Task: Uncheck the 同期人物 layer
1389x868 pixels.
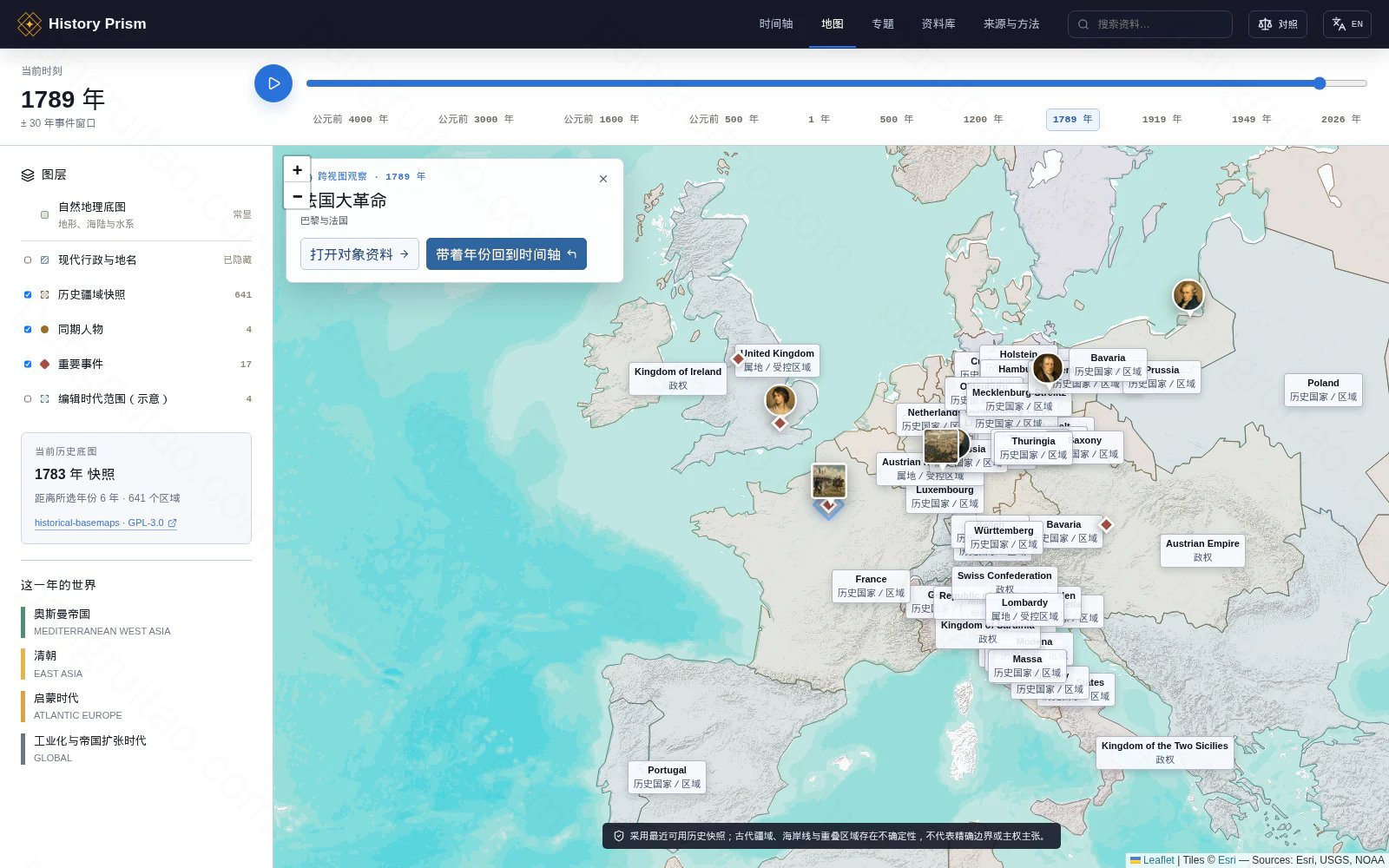Action: pyautogui.click(x=28, y=330)
